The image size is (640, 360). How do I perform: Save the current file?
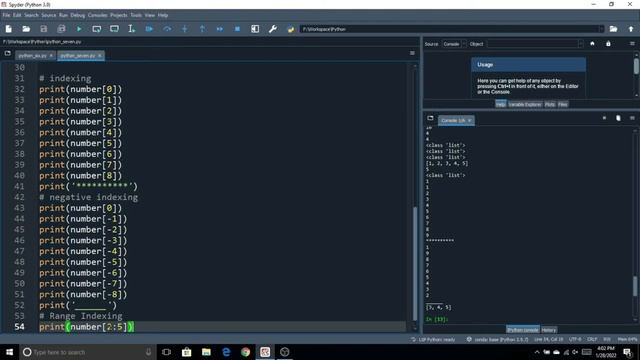[44, 29]
